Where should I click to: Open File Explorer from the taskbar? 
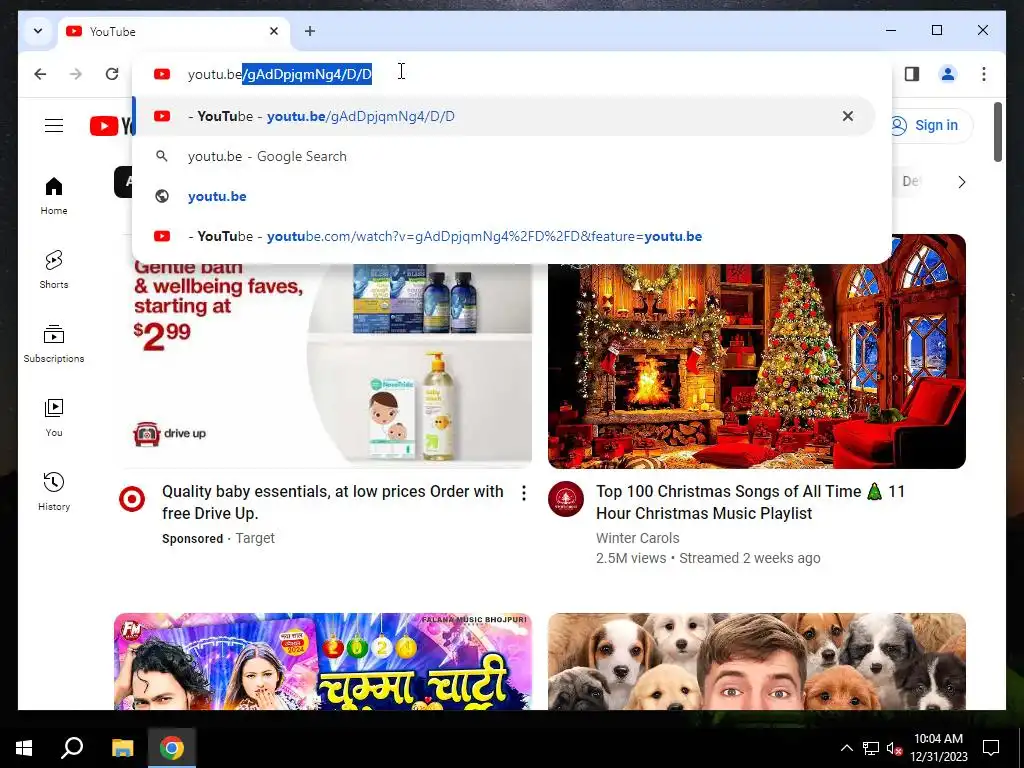[x=122, y=748]
